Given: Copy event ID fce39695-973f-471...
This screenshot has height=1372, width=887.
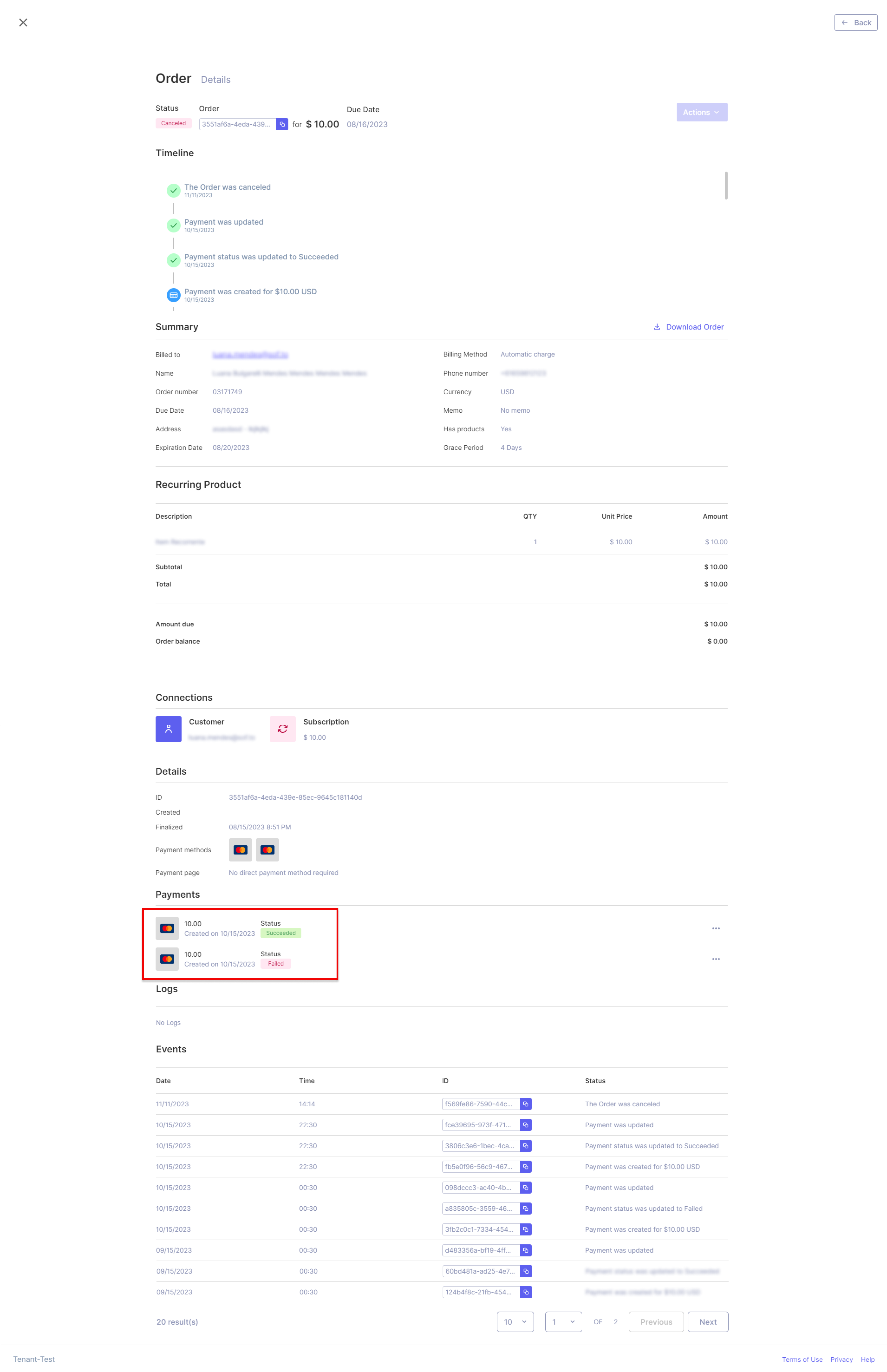Looking at the screenshot, I should point(525,1125).
